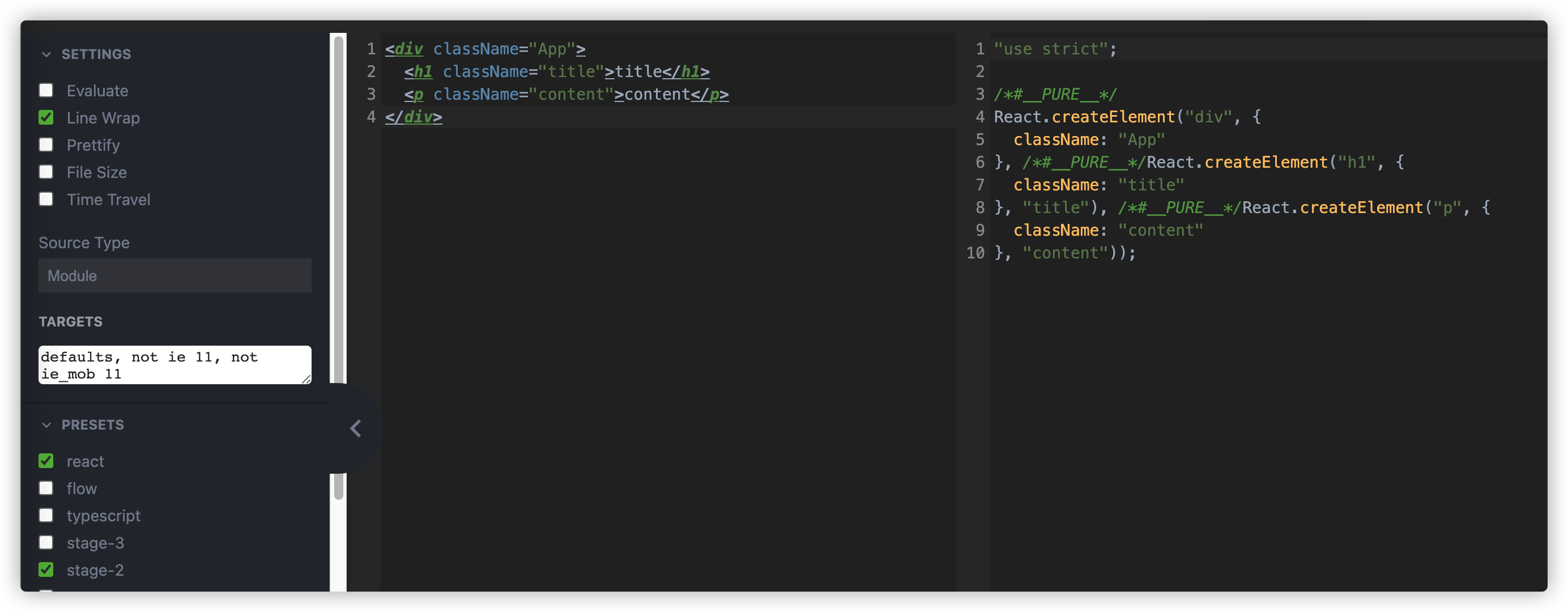This screenshot has width=1568, height=612.
Task: Enable the Evaluate checkbox
Action: 46,91
